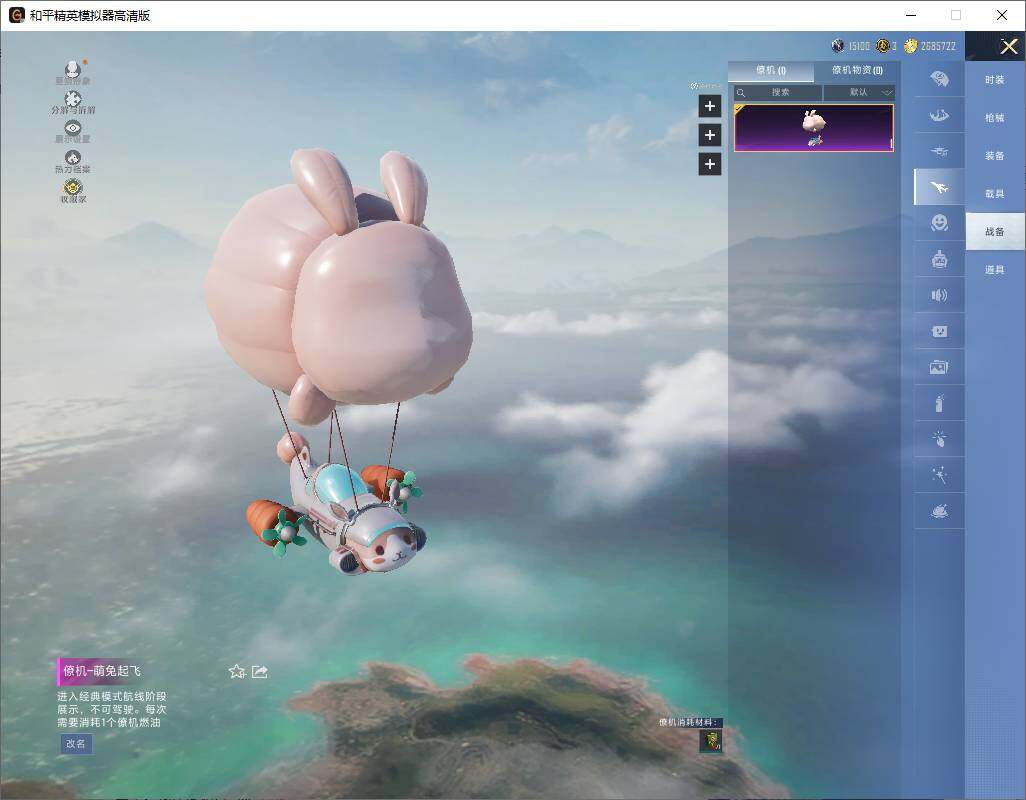Open the smiley emote category icon
The image size is (1026, 800).
click(939, 223)
